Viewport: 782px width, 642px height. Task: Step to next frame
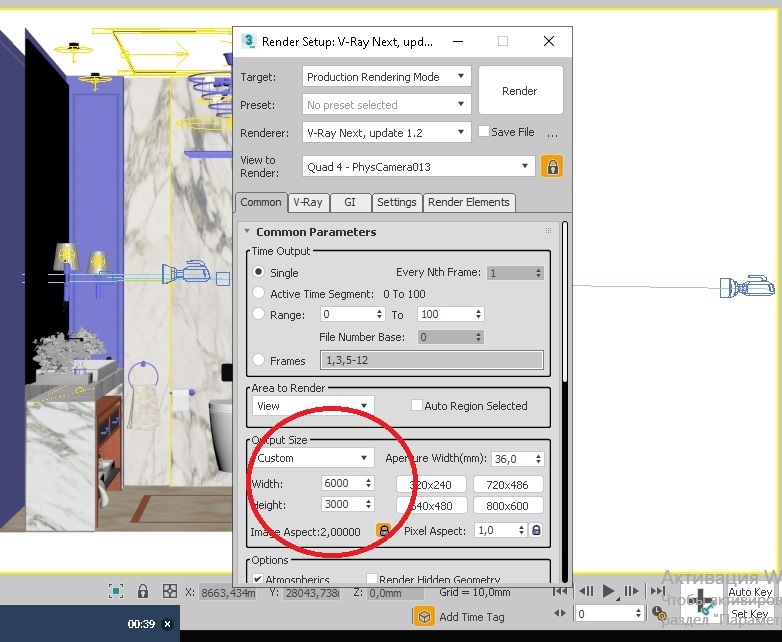point(631,591)
